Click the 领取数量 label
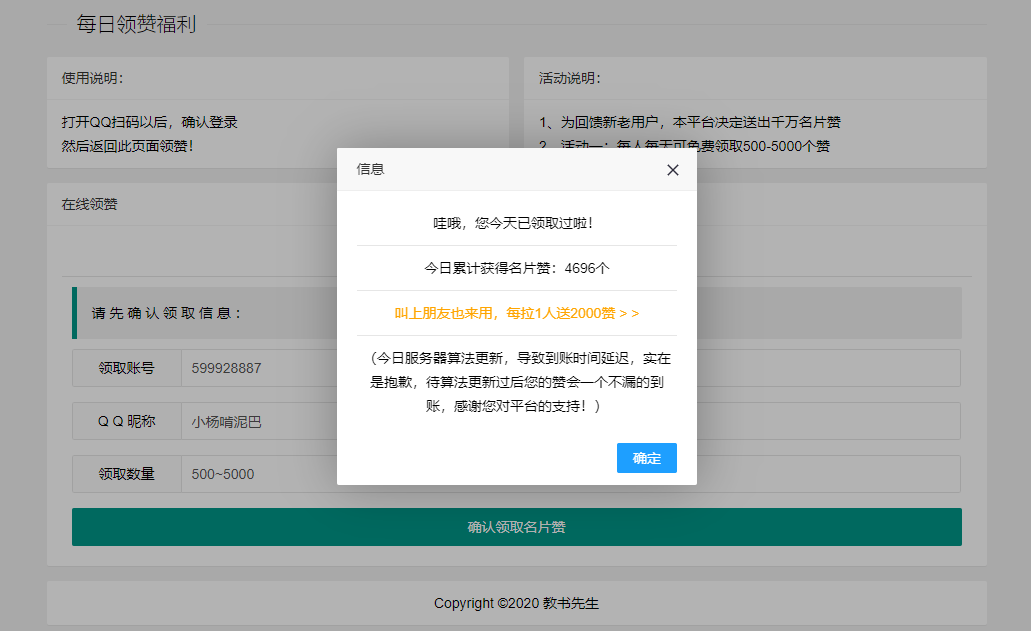Screen dimensions: 1031x631 pyautogui.click(x=127, y=474)
